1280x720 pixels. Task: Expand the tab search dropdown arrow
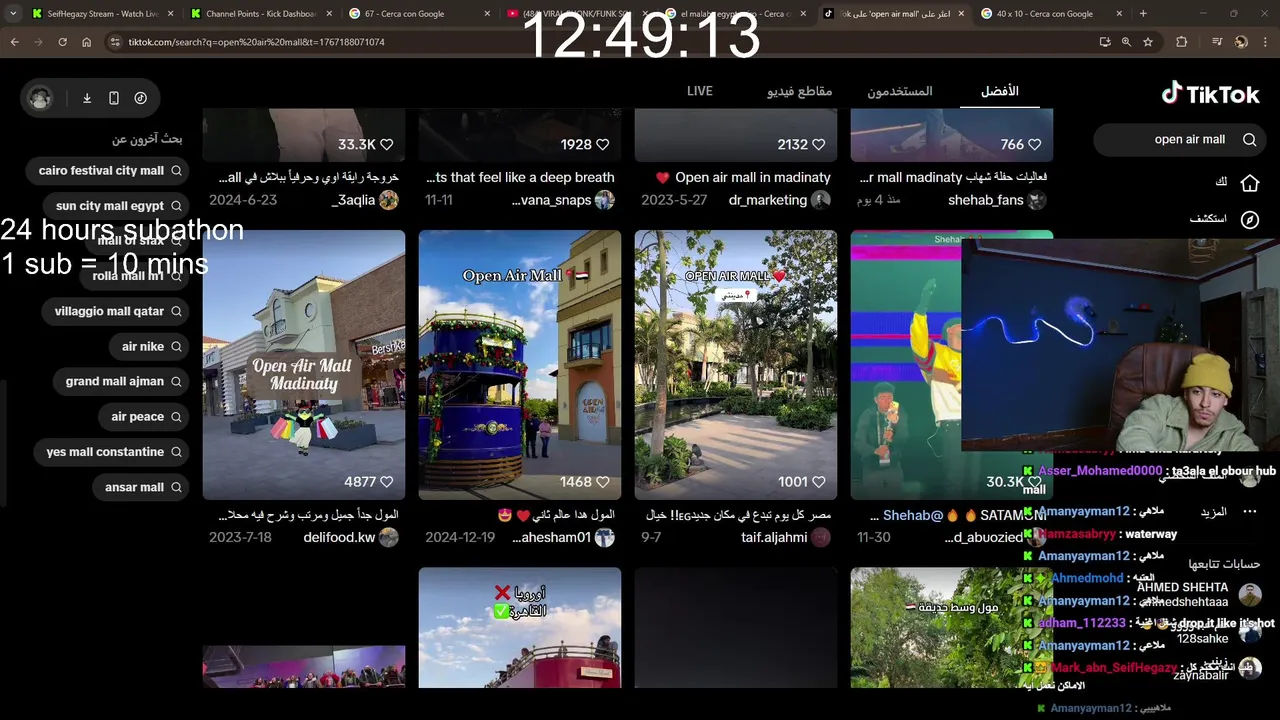[x=13, y=14]
